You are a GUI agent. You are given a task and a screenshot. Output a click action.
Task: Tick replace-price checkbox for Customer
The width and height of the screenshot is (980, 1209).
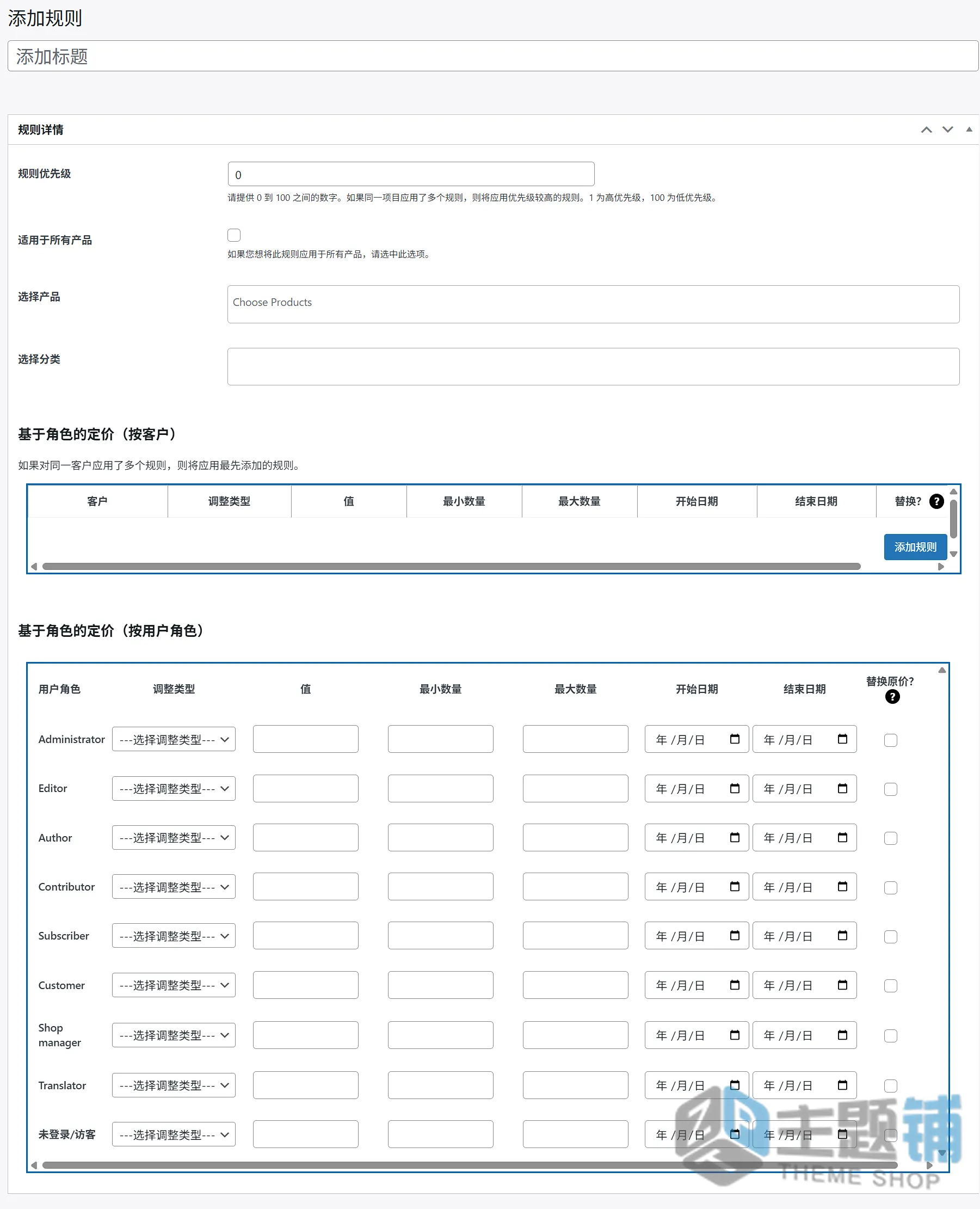point(891,986)
